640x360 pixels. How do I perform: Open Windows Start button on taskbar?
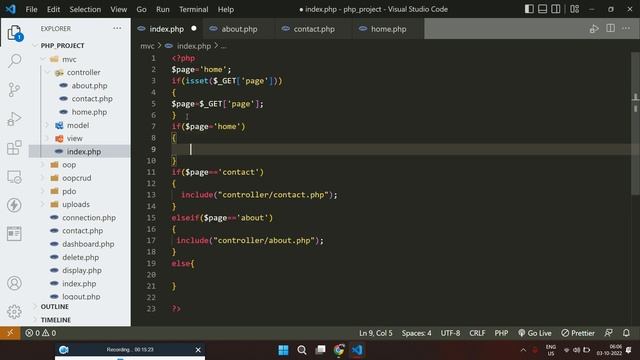pyautogui.click(x=283, y=350)
